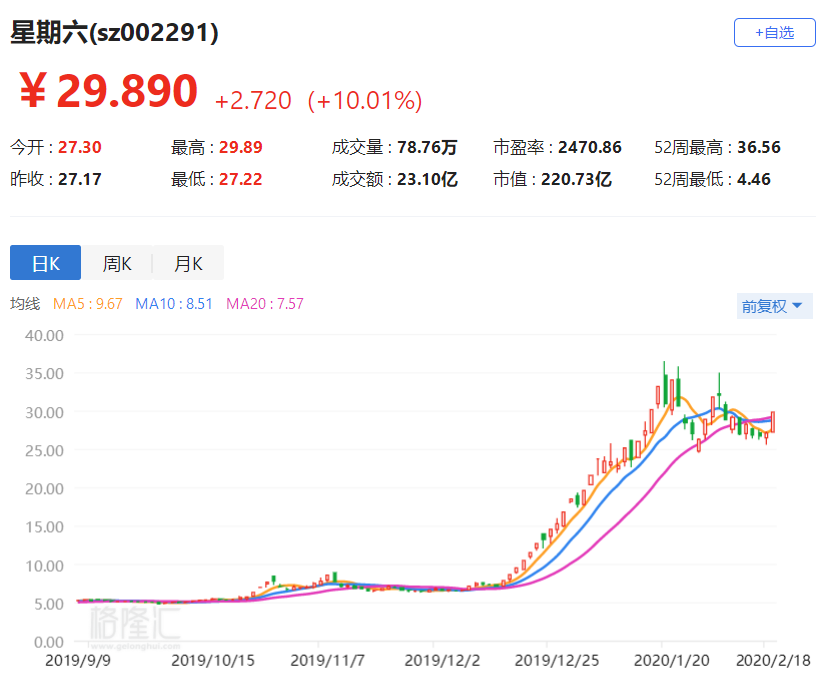Click the 30.00 price axis label
Screen dimensions: 826x674
(x=44, y=412)
